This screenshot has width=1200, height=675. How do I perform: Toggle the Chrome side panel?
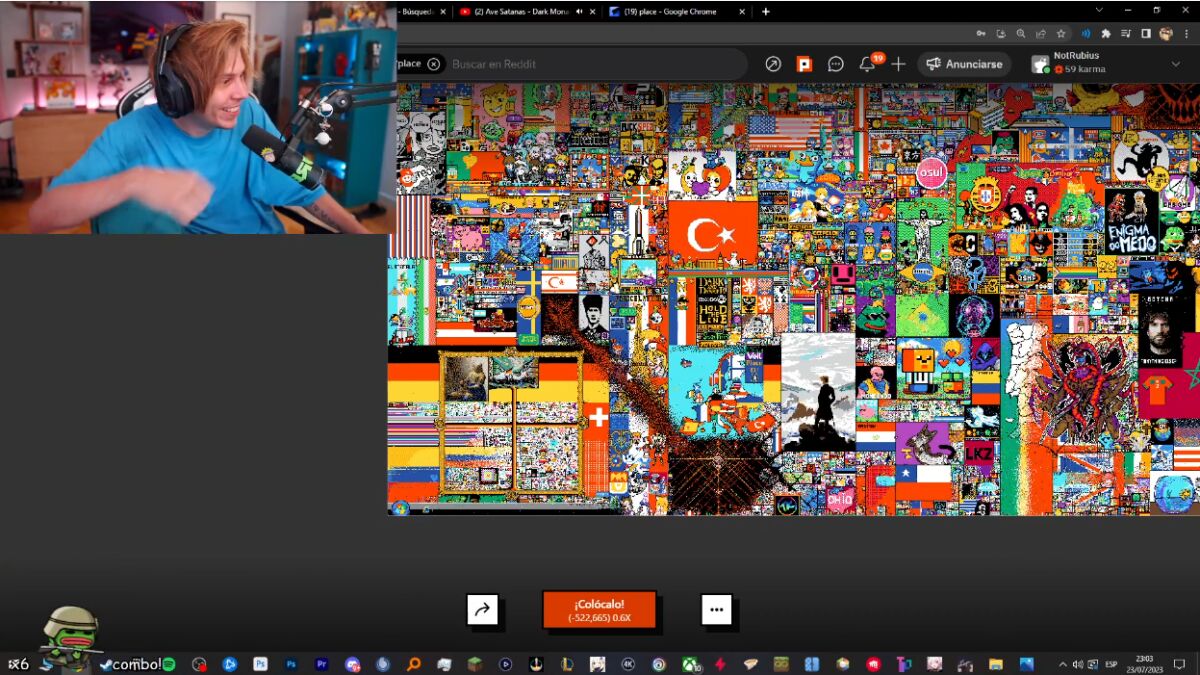1145,34
